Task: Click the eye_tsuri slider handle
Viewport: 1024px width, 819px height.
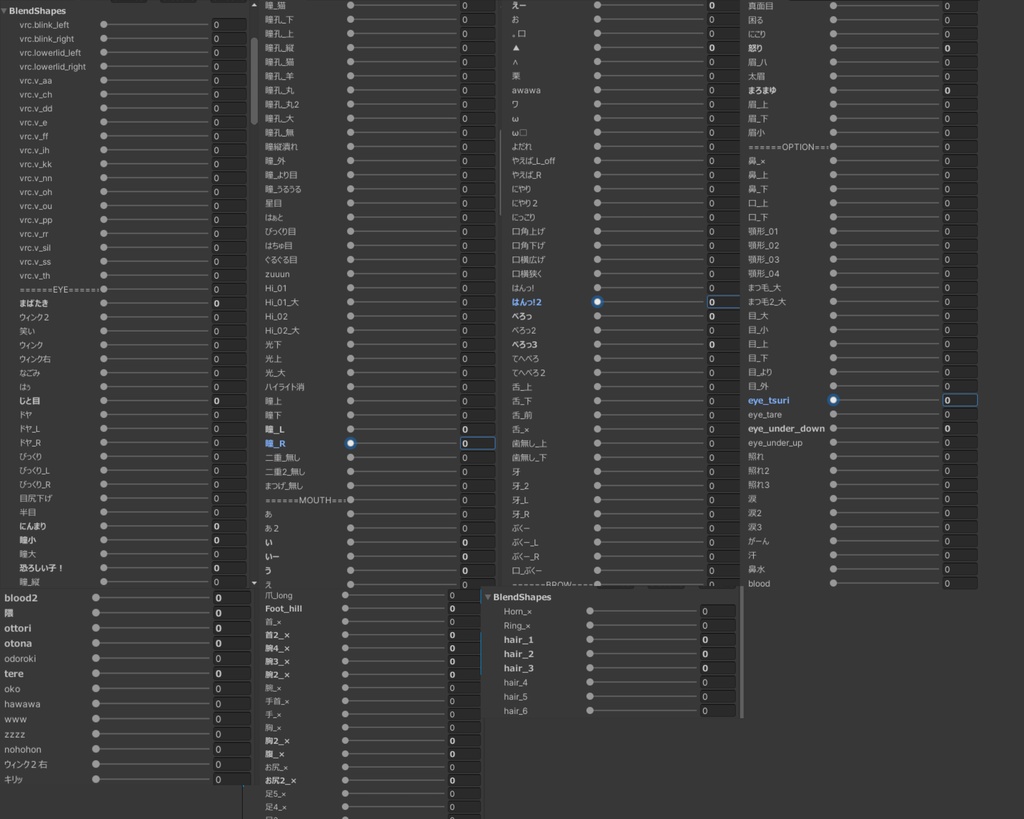Action: pos(833,400)
